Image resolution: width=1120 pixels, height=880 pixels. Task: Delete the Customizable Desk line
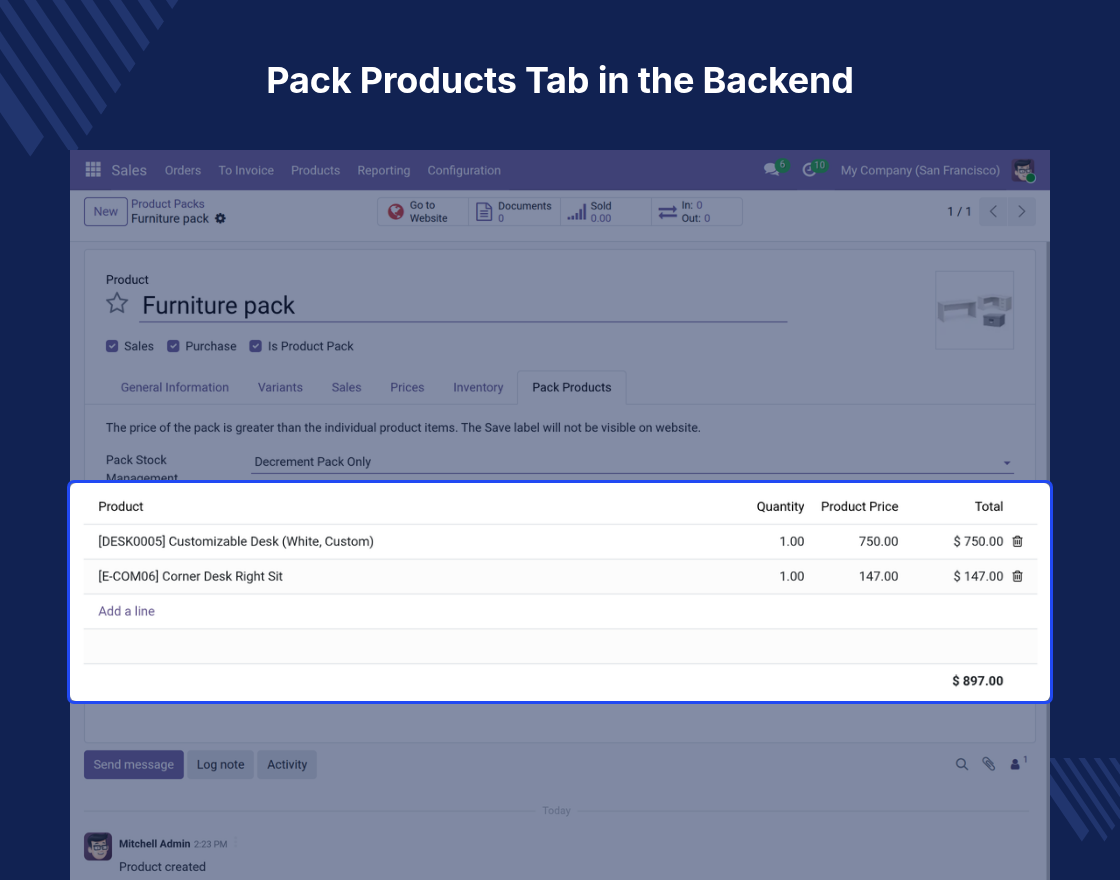1017,541
